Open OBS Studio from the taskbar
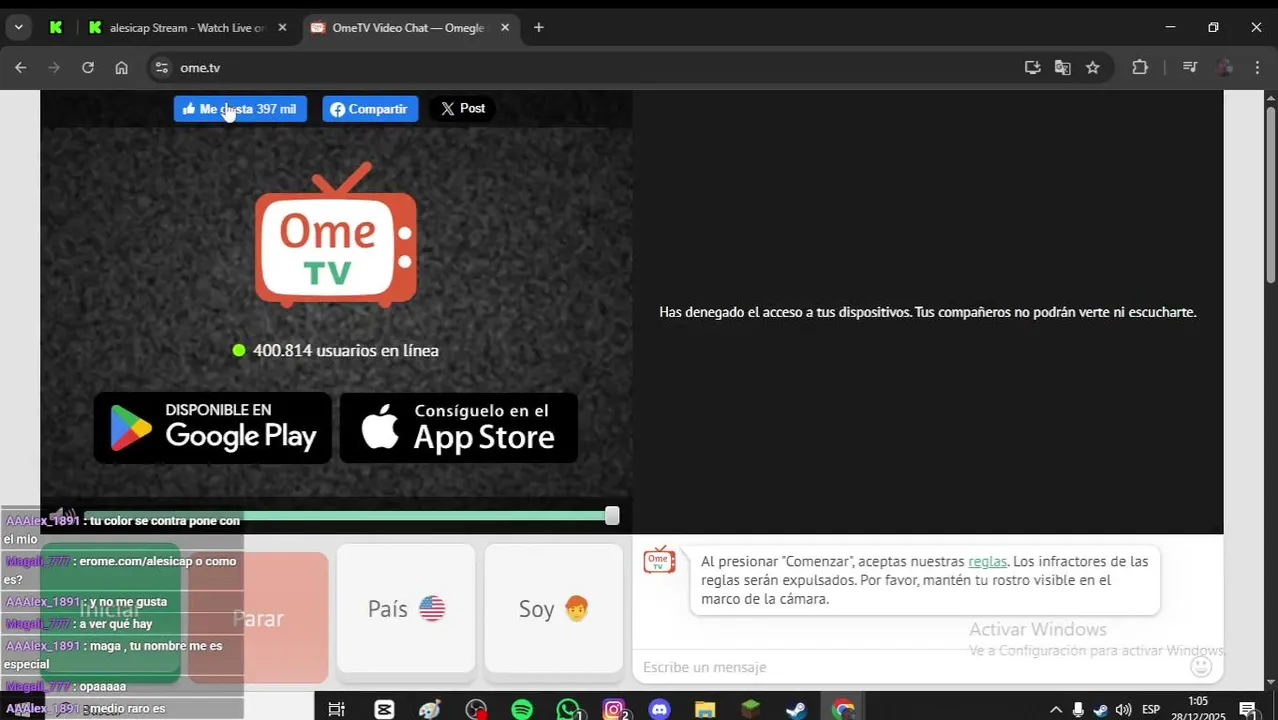The width and height of the screenshot is (1278, 720). tap(476, 709)
